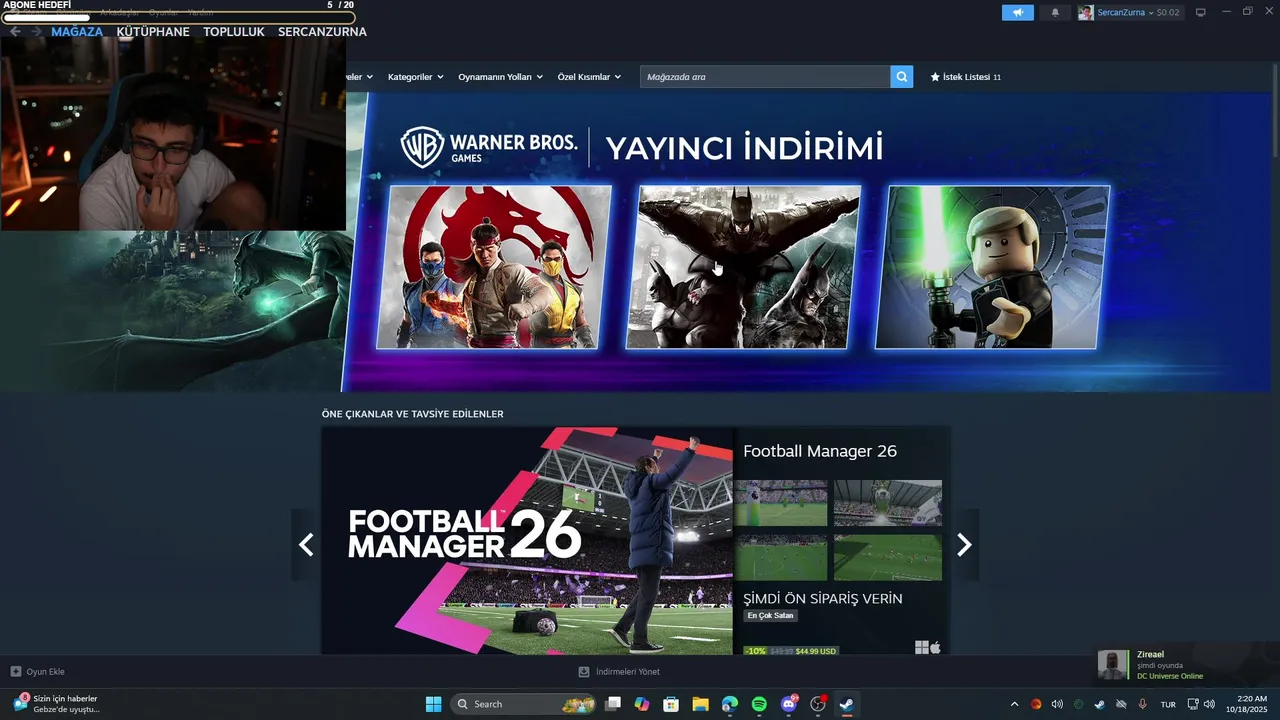Open the MAĞAZA tab

point(77,32)
